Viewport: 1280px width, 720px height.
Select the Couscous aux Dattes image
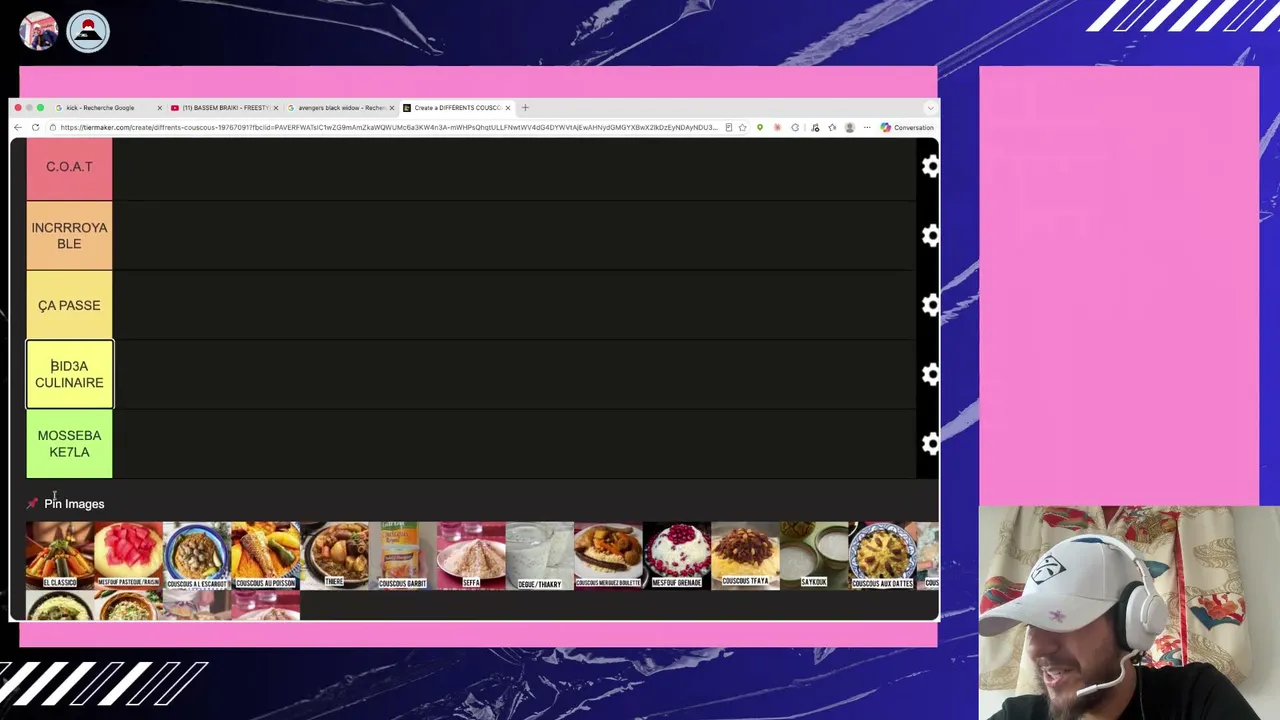click(882, 555)
